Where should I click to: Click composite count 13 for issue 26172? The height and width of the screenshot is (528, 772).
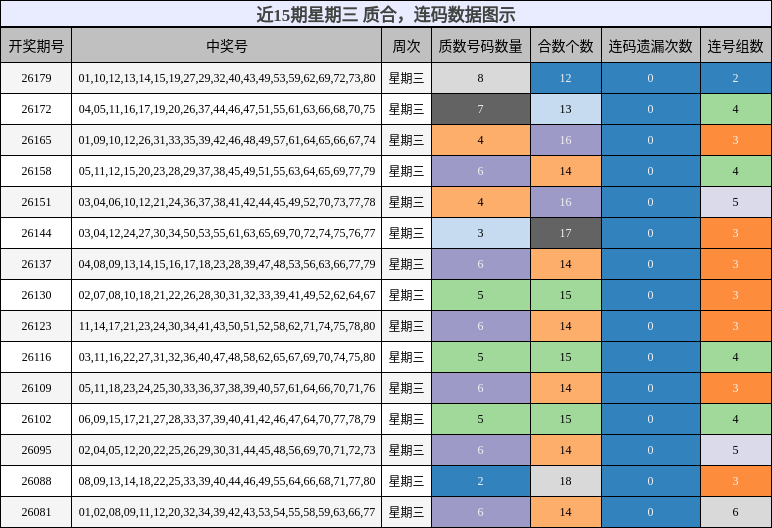click(565, 109)
